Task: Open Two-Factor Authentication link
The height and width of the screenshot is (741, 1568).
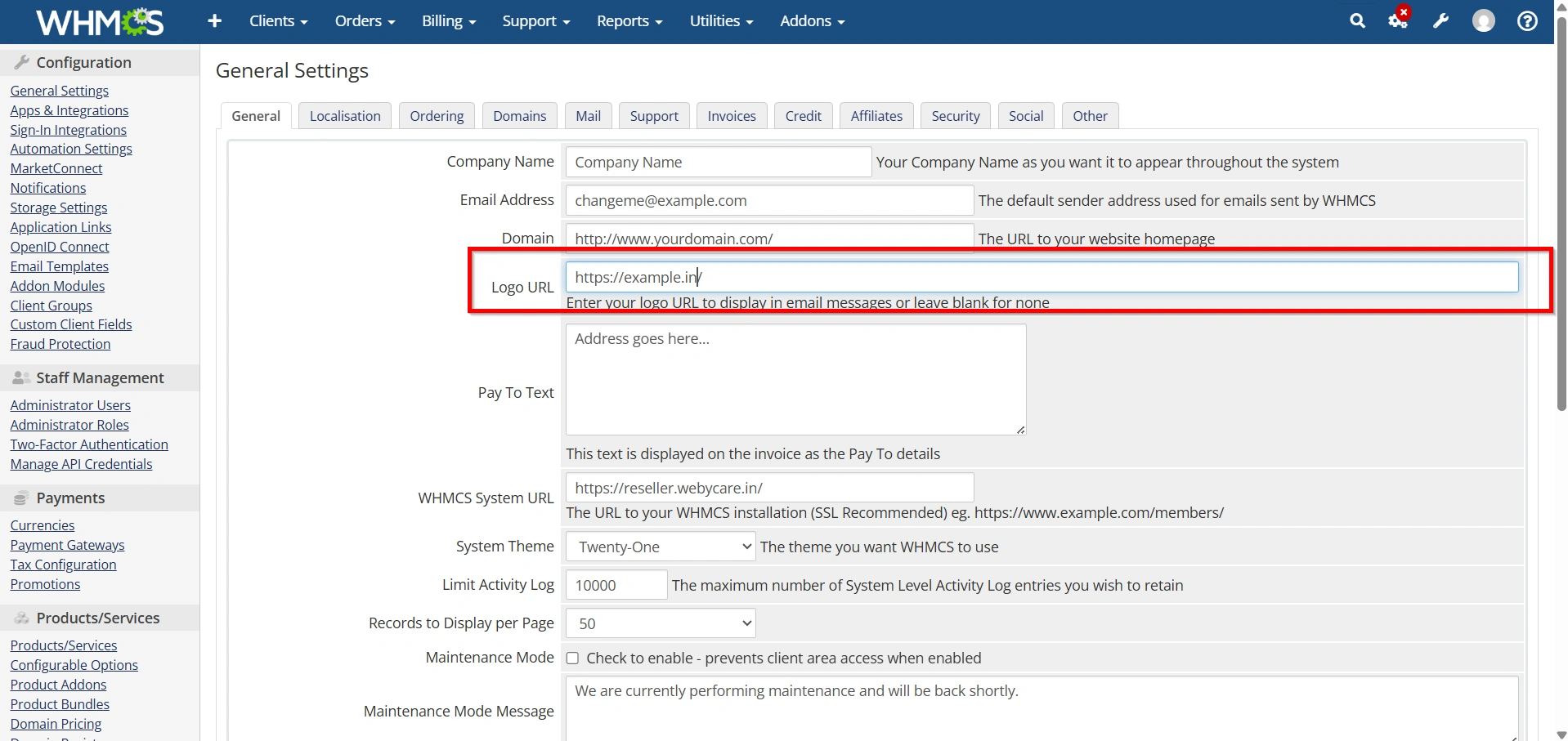Action: tap(89, 444)
